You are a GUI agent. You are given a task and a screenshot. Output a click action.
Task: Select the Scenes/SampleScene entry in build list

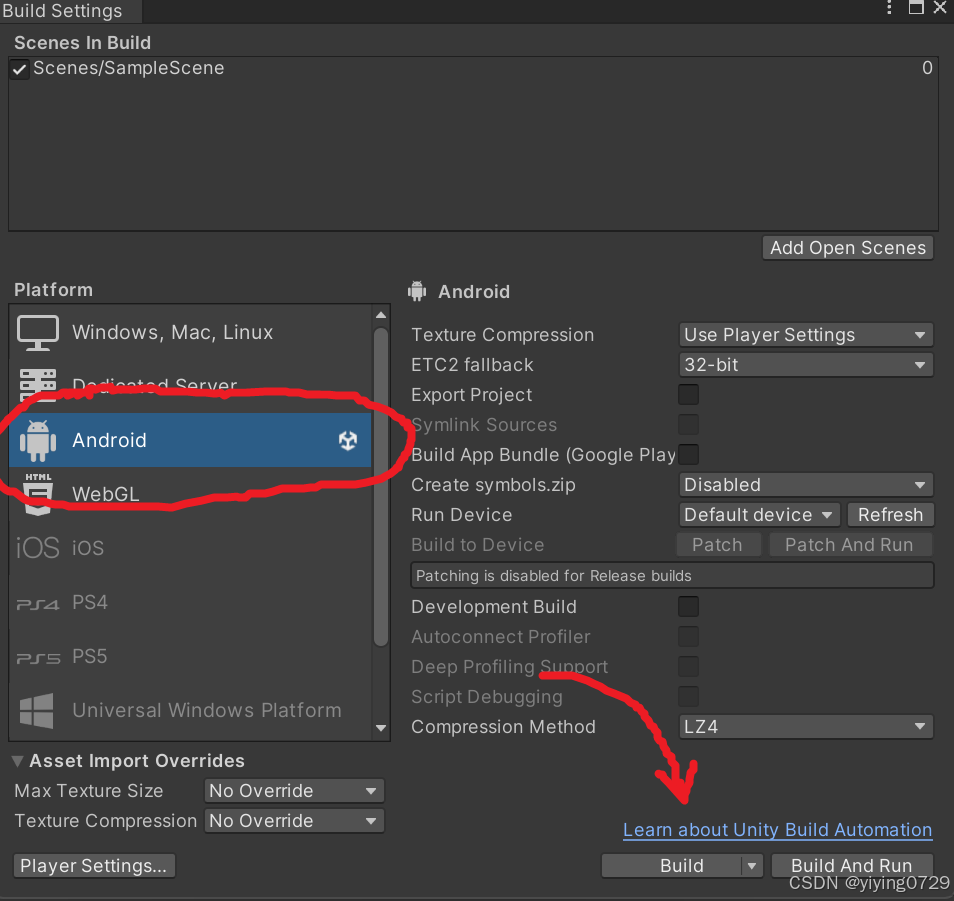click(x=473, y=68)
